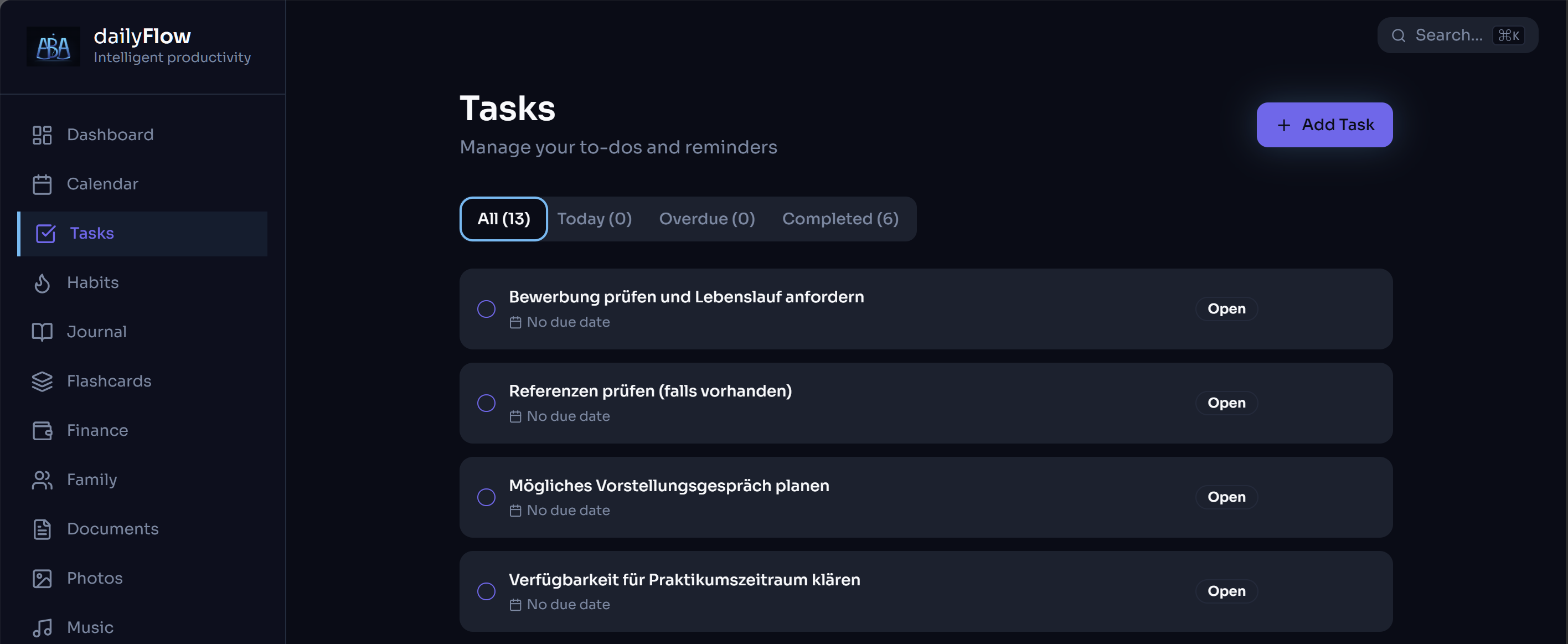
Task: Click Open badge on Mögliches Vorstellungsgespräch task
Action: [1226, 497]
